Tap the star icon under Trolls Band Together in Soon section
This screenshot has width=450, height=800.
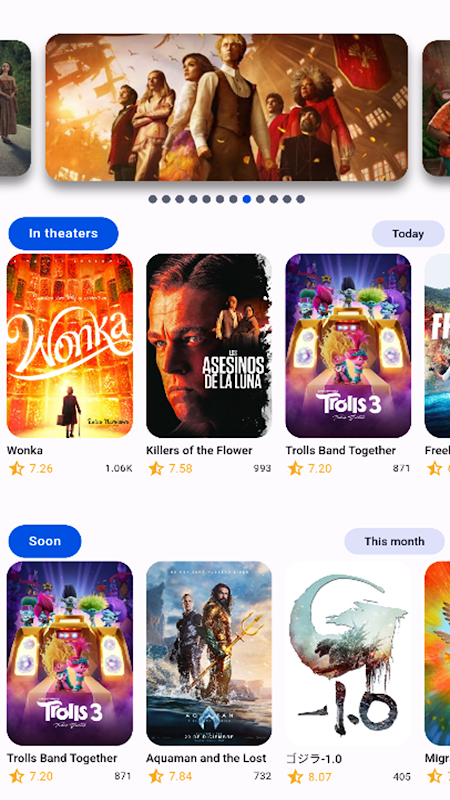[x=16, y=777]
